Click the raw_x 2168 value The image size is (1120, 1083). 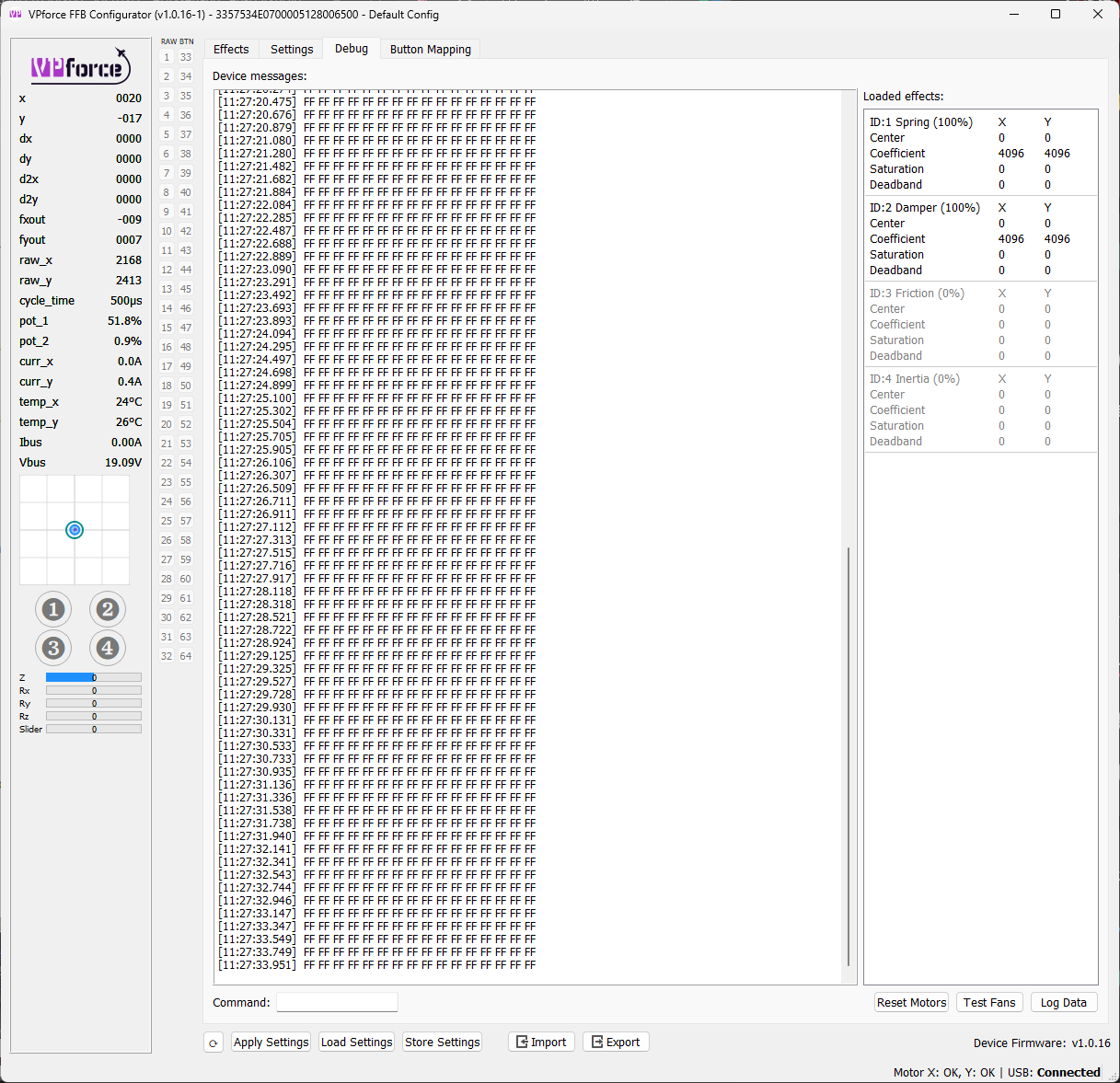129,260
